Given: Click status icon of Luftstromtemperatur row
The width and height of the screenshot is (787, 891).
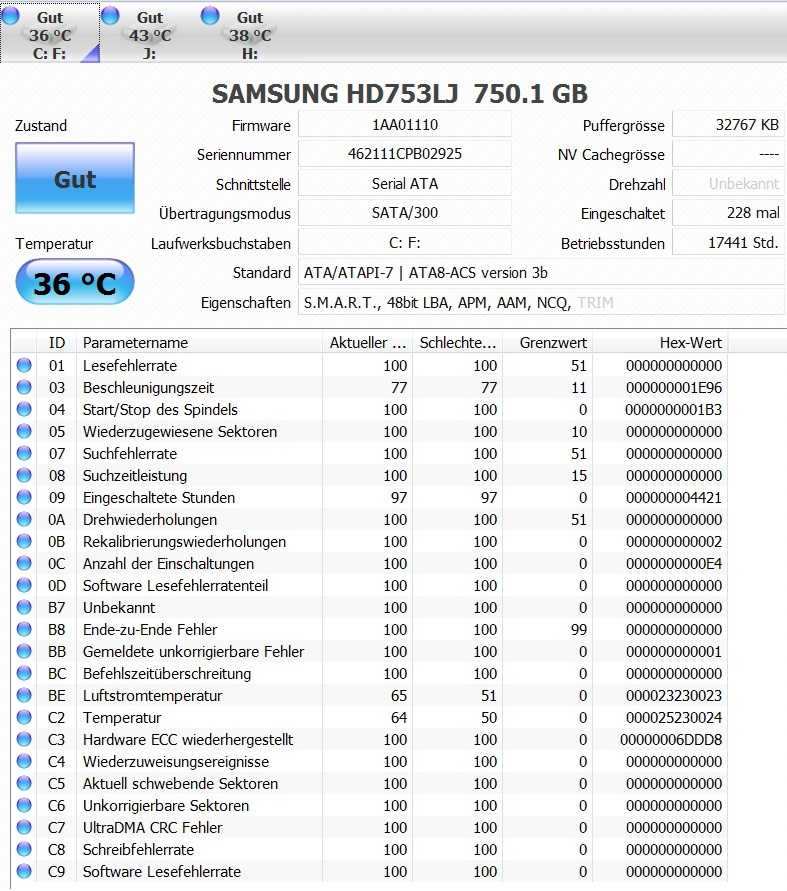Looking at the screenshot, I should (x=24, y=696).
